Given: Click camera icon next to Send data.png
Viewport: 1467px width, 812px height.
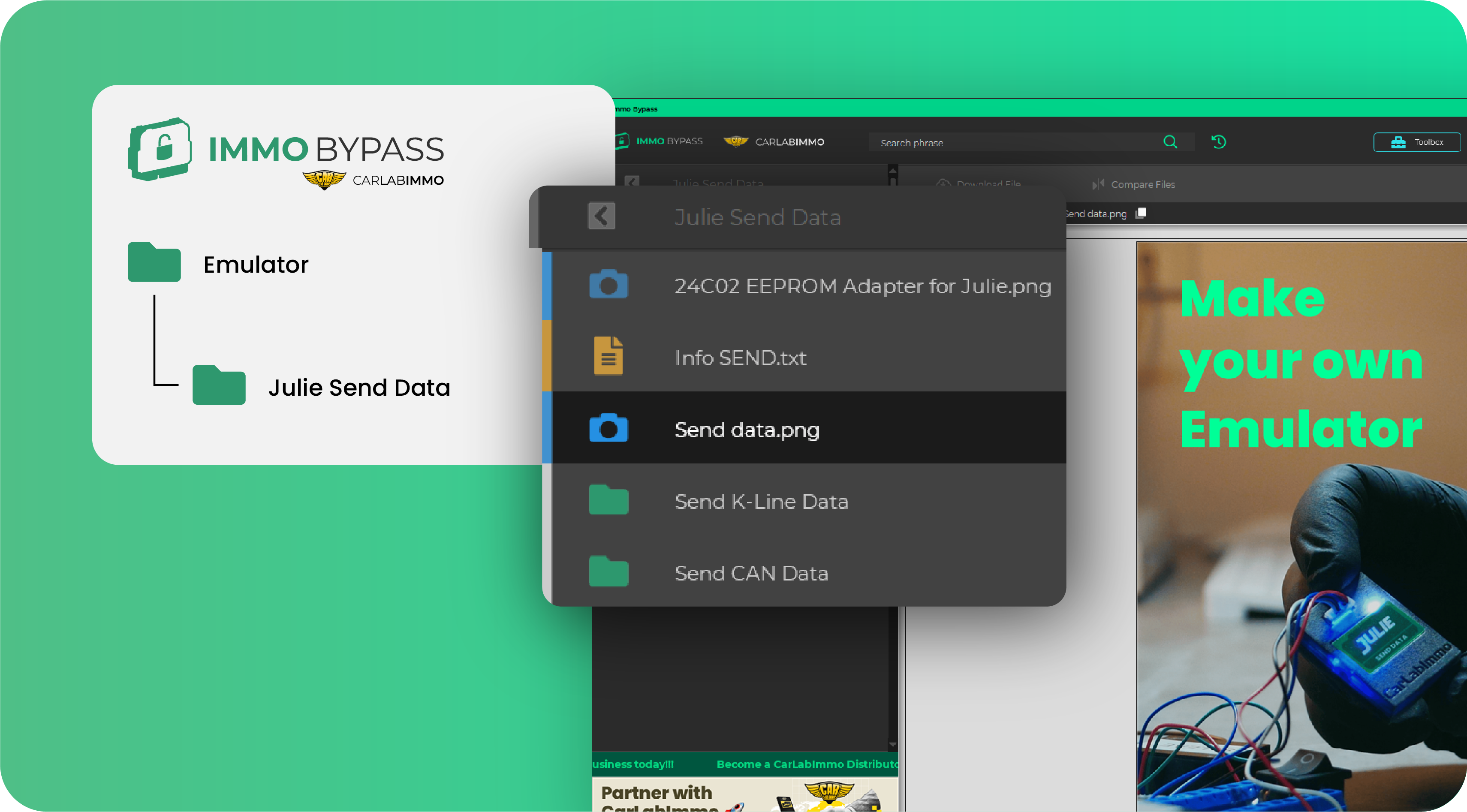Looking at the screenshot, I should [x=608, y=428].
